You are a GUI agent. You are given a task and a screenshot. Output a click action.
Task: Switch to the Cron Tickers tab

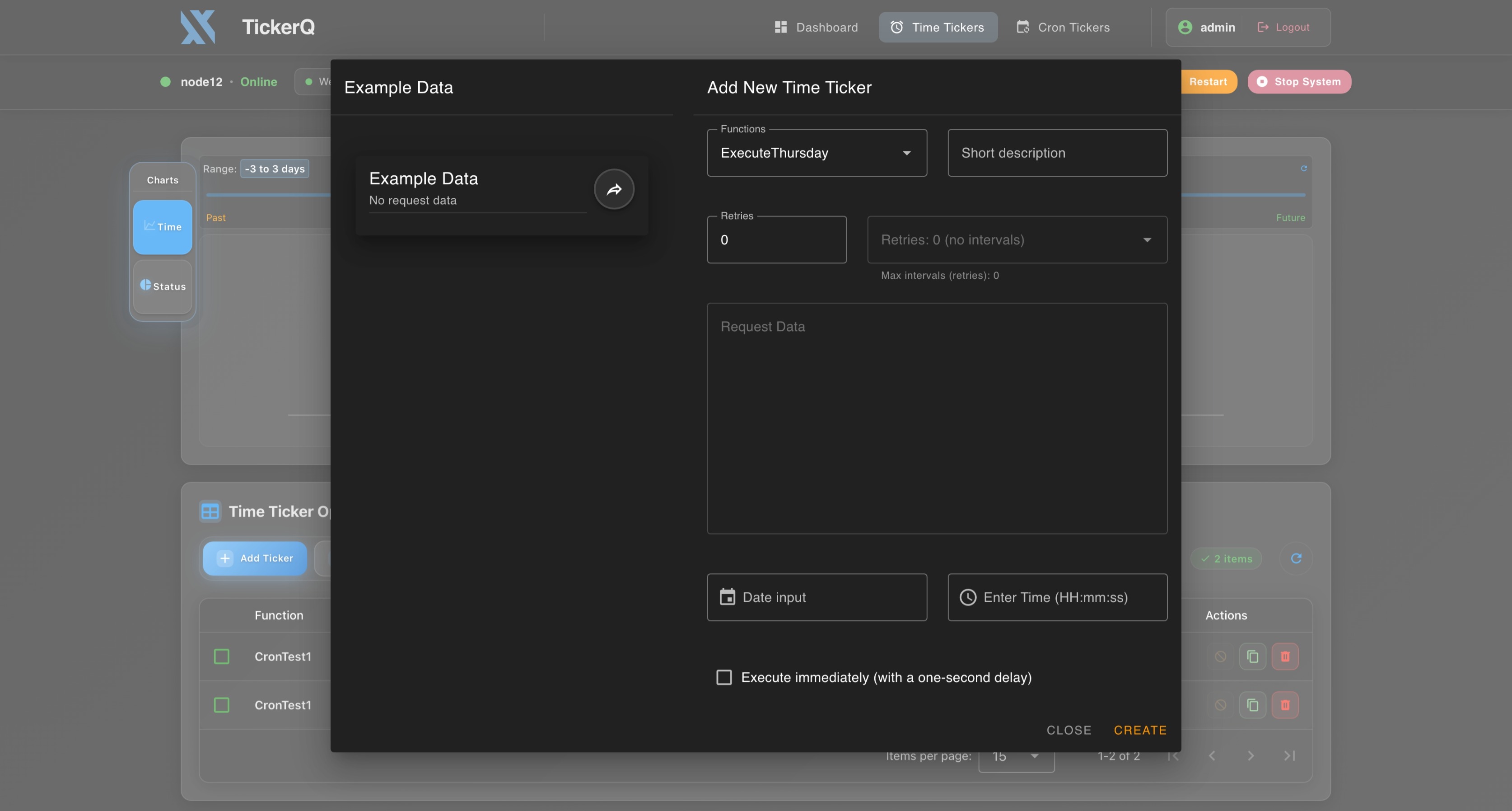(1063, 27)
